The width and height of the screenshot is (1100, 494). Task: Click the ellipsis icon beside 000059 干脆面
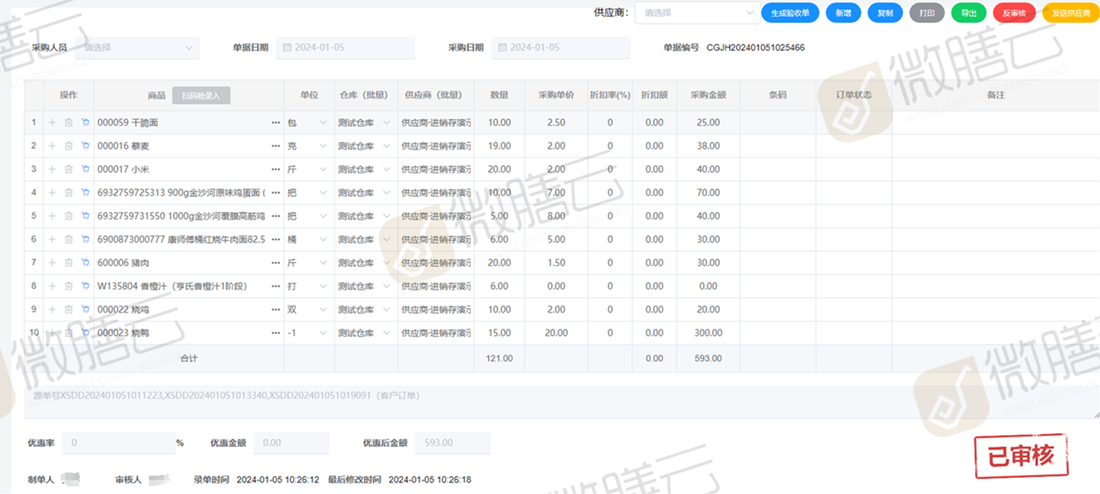coord(275,122)
